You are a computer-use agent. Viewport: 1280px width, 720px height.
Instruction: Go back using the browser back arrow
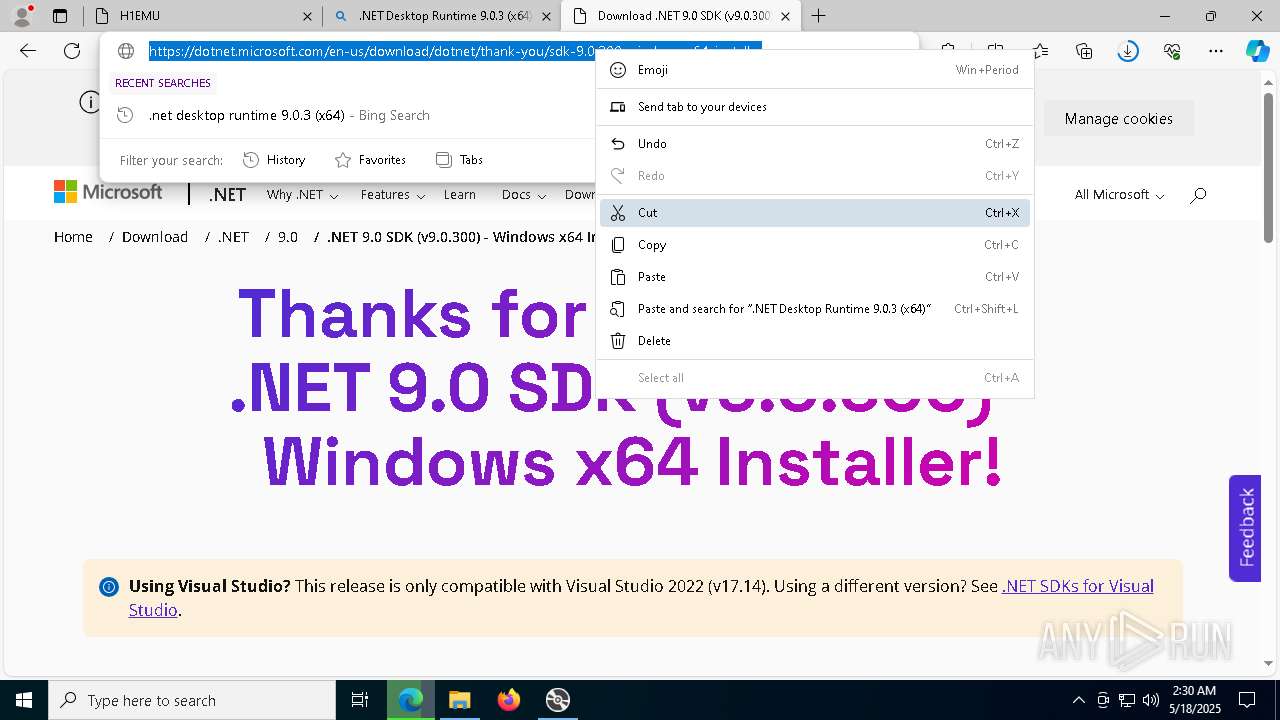click(28, 51)
